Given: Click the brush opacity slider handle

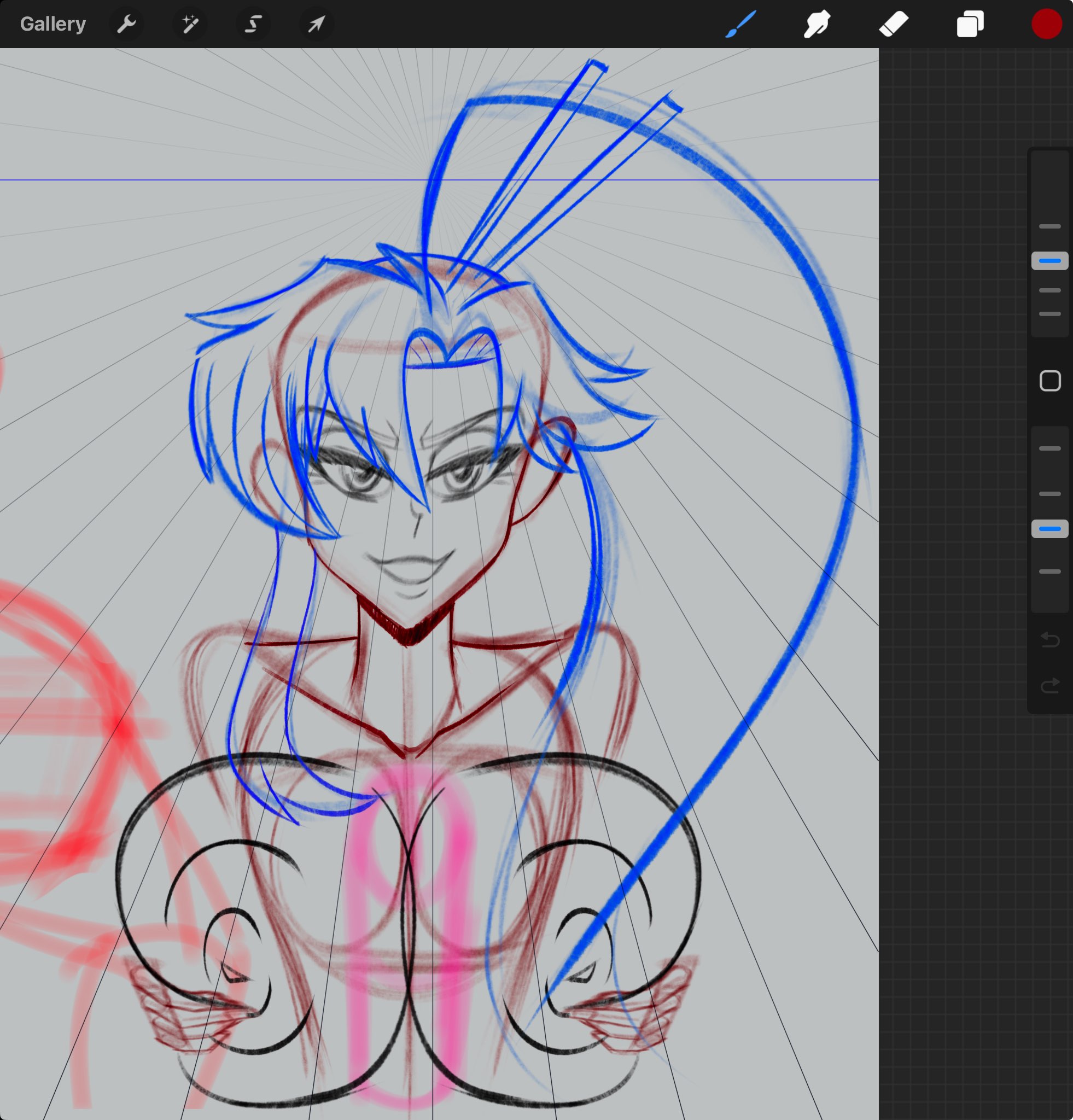Looking at the screenshot, I should (x=1049, y=529).
